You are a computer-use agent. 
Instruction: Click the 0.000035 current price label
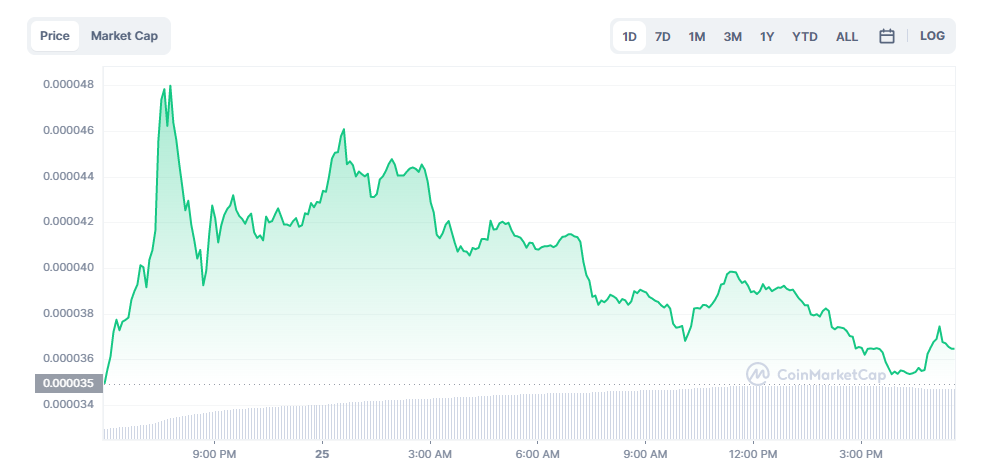click(x=65, y=383)
